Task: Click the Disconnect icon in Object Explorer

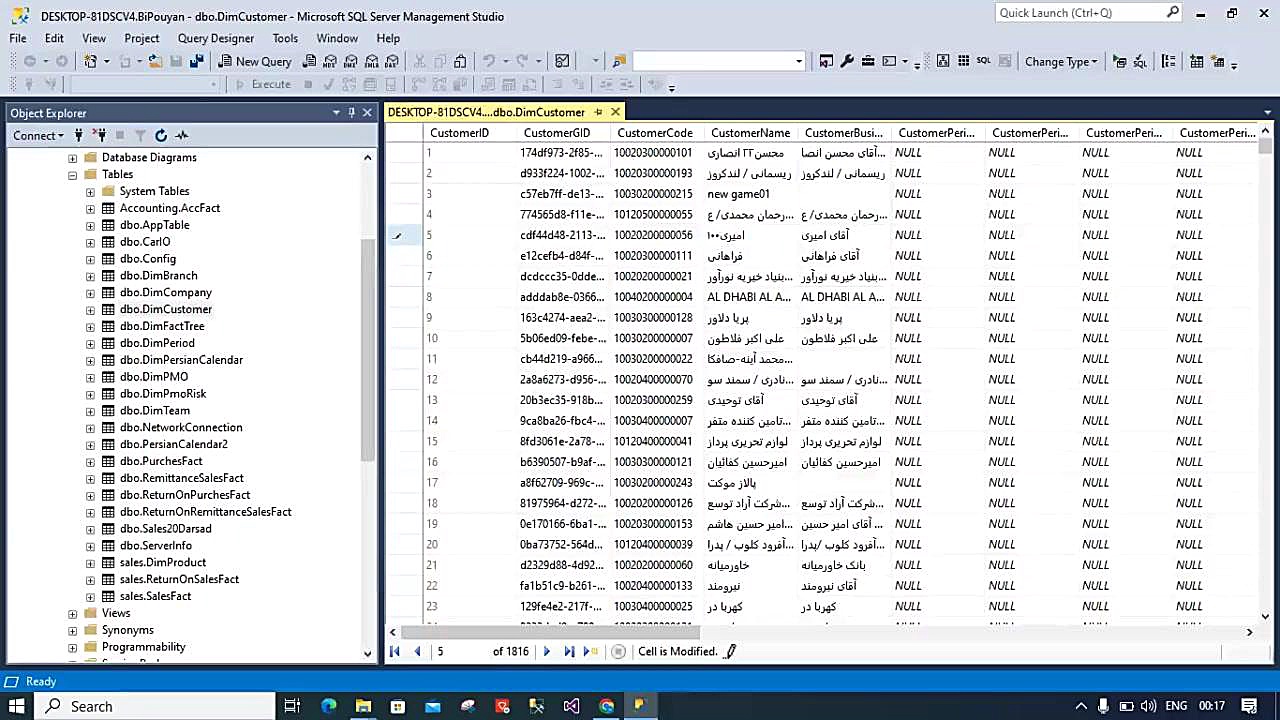Action: pyautogui.click(x=100, y=135)
